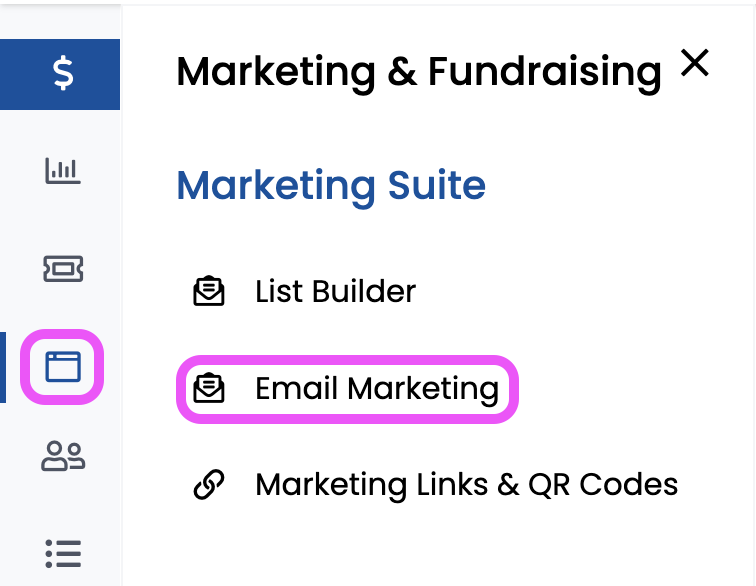Click the envelope icon beside Email Marketing
The width and height of the screenshot is (756, 586).
coord(209,388)
